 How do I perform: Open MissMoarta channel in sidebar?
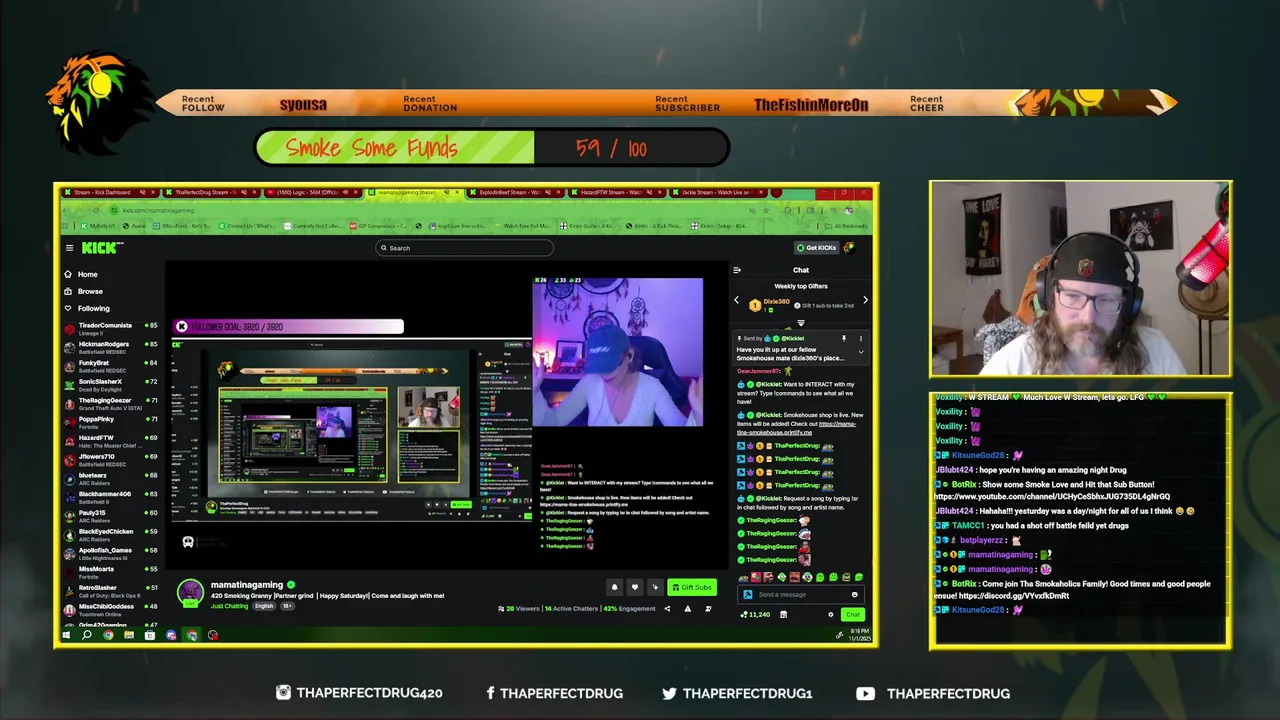tap(110, 572)
